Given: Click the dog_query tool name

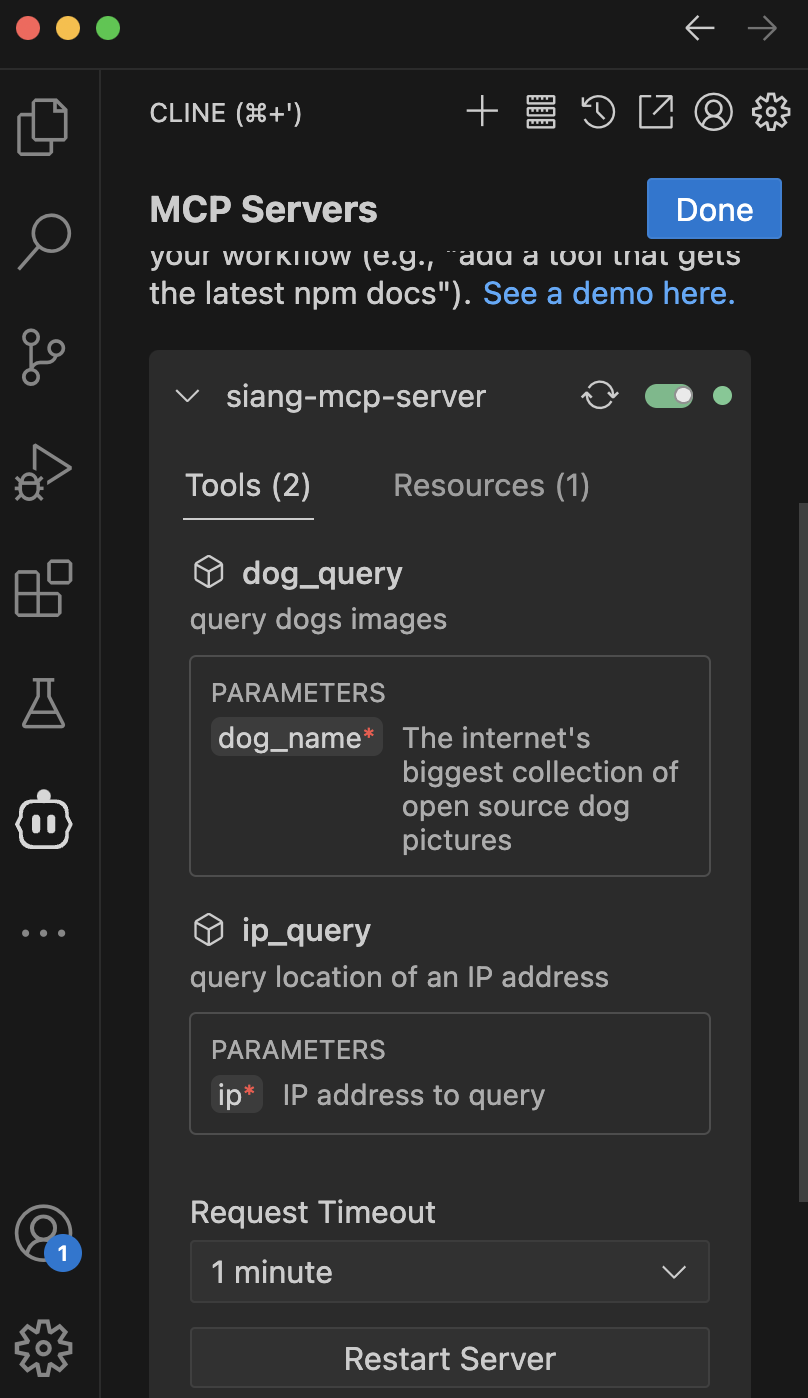Looking at the screenshot, I should [322, 574].
